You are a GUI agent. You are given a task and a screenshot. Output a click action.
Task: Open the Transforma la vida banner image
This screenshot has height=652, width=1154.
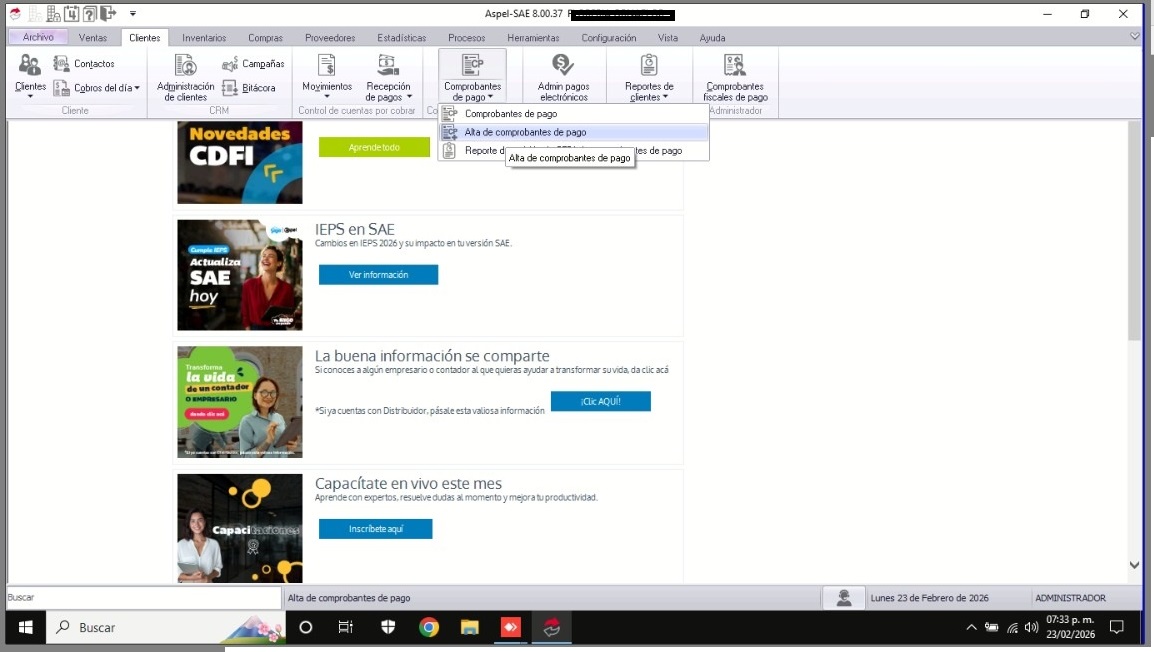click(x=240, y=402)
